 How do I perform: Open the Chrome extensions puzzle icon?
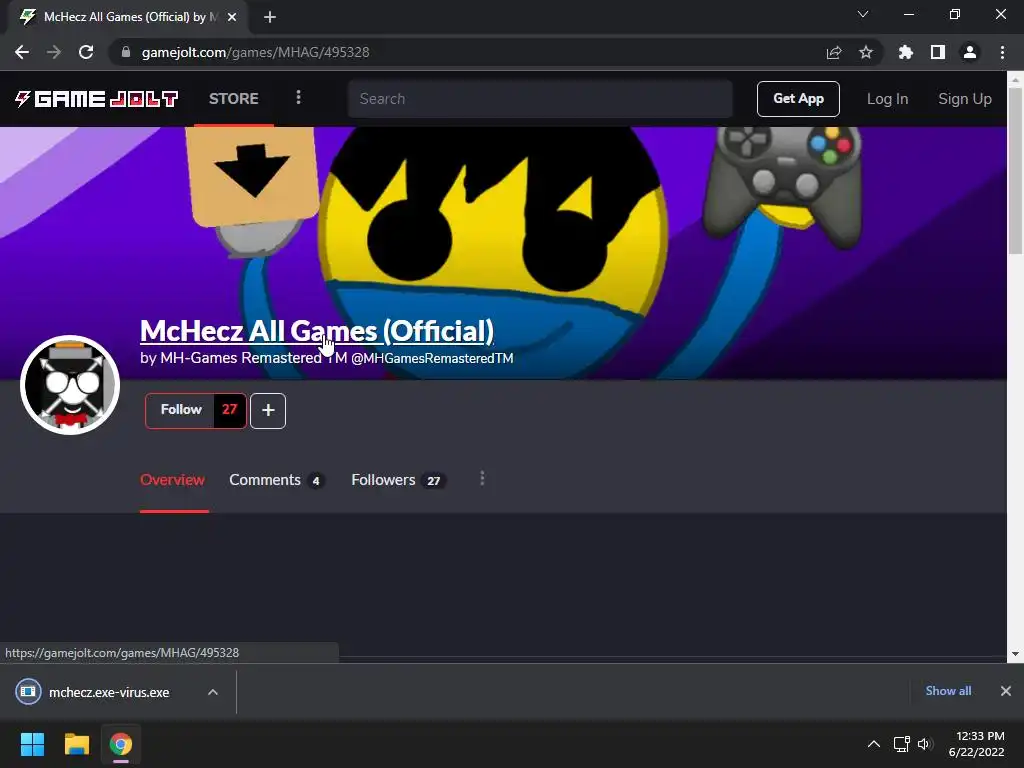905,52
